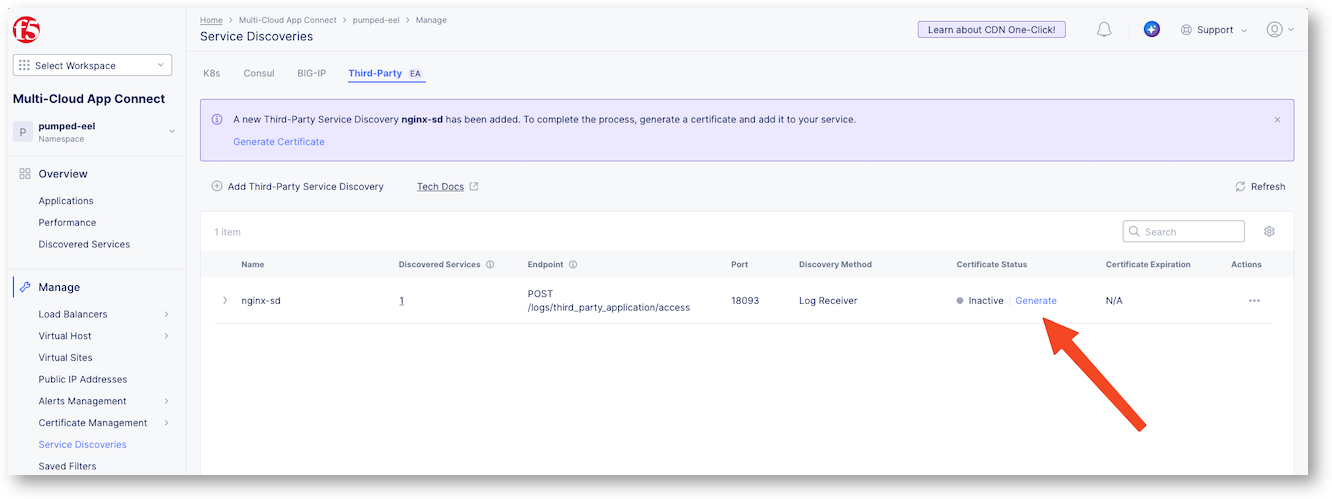Image resolution: width=1332 pixels, height=499 pixels.
Task: Click Add Third-Party Service Discovery
Action: 297,187
